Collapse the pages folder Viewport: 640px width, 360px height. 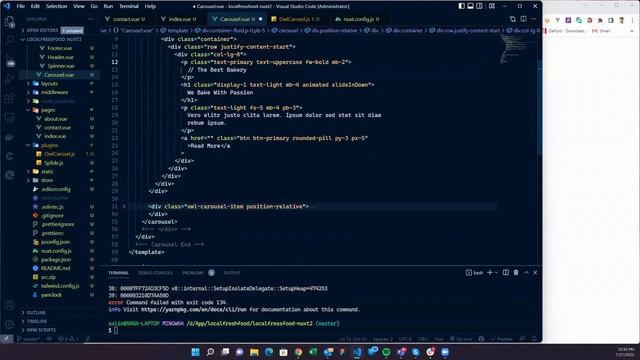coord(48,110)
